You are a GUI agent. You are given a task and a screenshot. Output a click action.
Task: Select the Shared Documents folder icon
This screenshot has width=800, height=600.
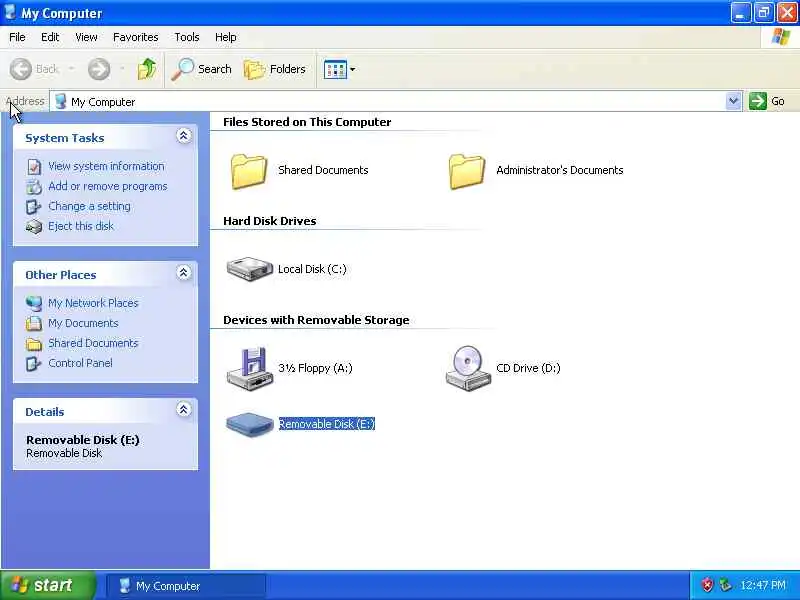click(249, 171)
